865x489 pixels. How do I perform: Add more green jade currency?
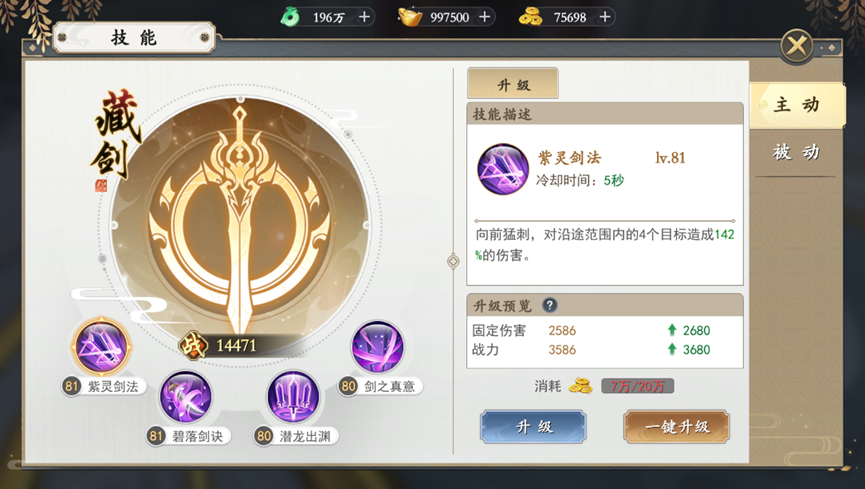point(364,17)
